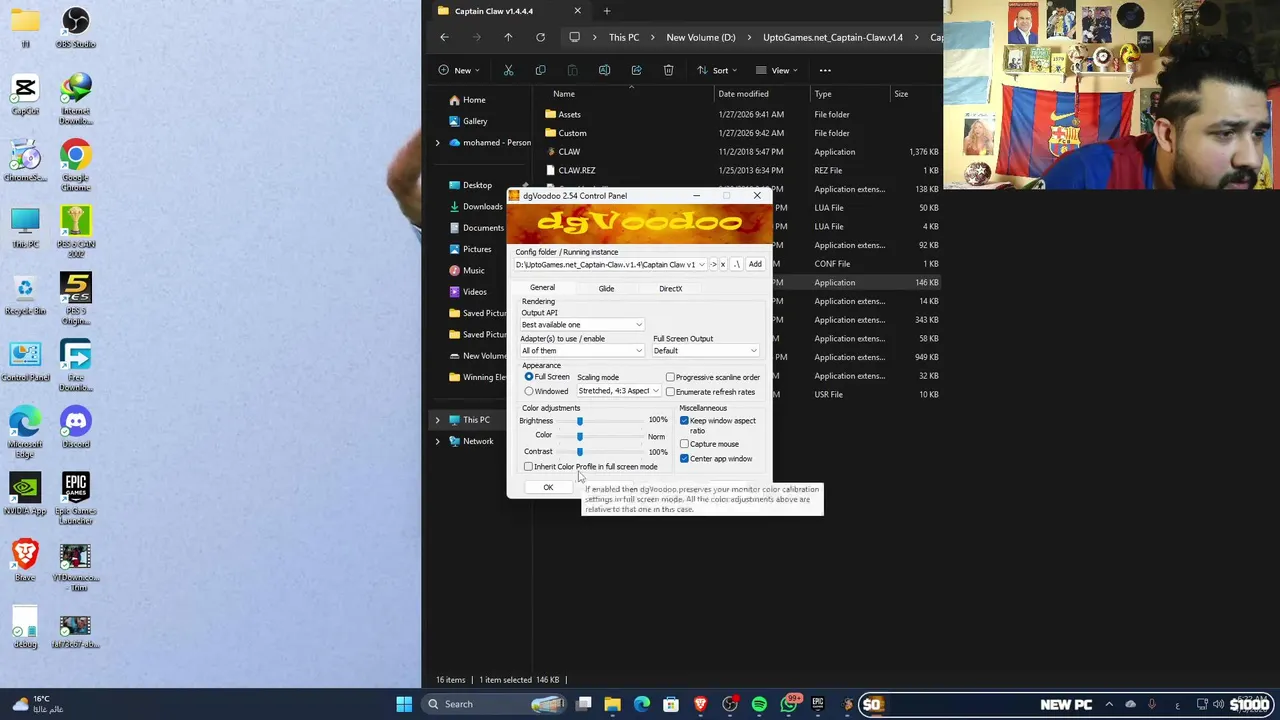The width and height of the screenshot is (1280, 720).
Task: Open the Epic Games Launcher desktop shortcut
Action: [x=76, y=497]
